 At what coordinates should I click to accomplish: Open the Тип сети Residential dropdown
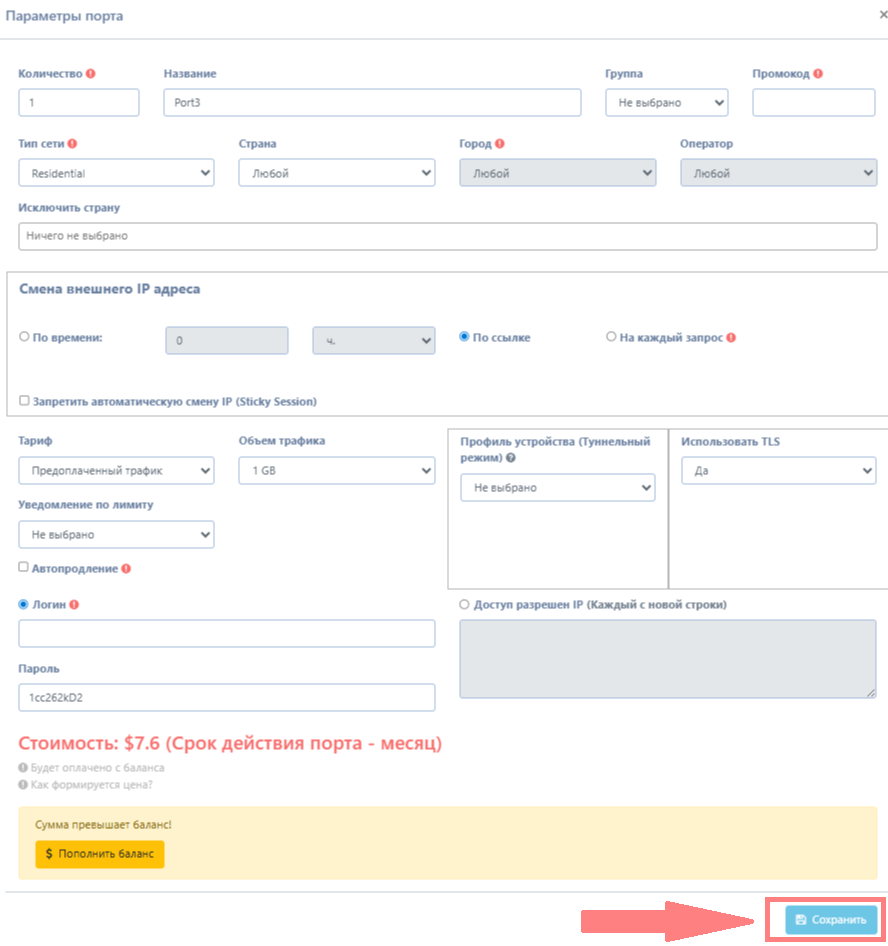tap(116, 173)
